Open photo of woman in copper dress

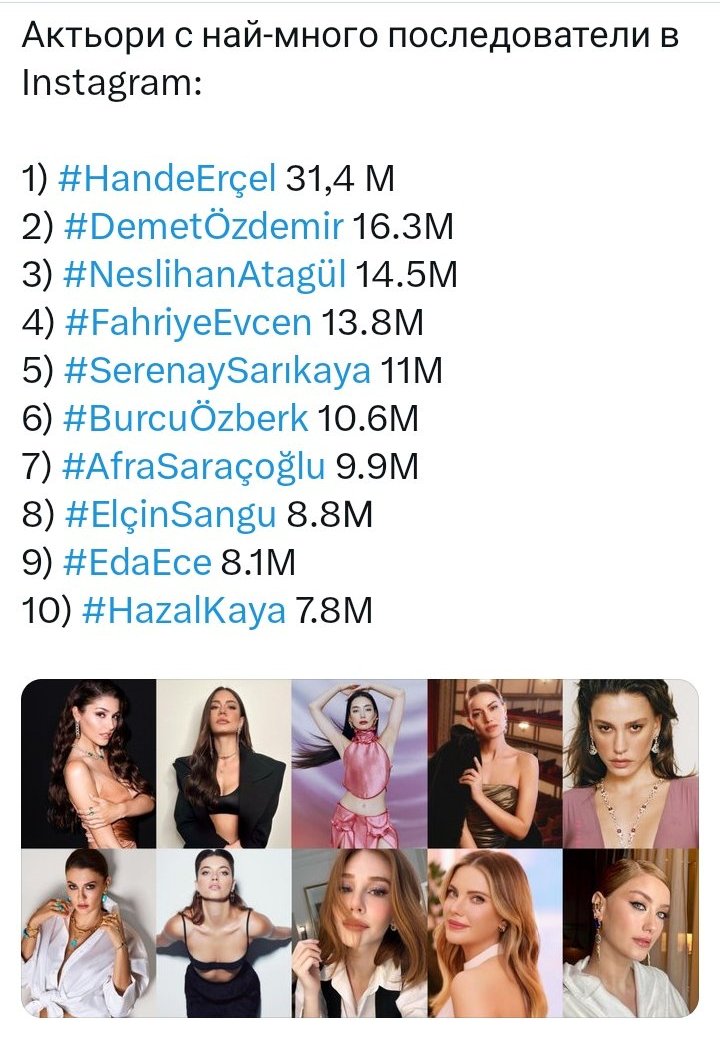88,763
